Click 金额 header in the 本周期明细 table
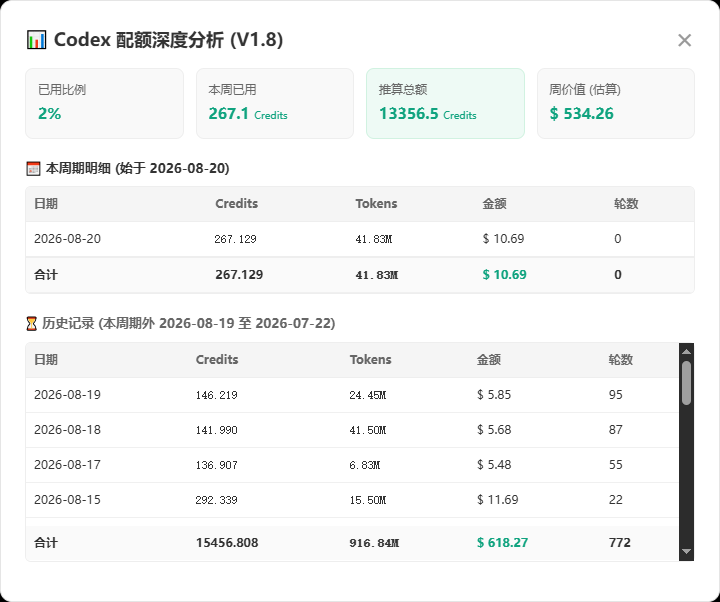The height and width of the screenshot is (602, 720). (494, 204)
